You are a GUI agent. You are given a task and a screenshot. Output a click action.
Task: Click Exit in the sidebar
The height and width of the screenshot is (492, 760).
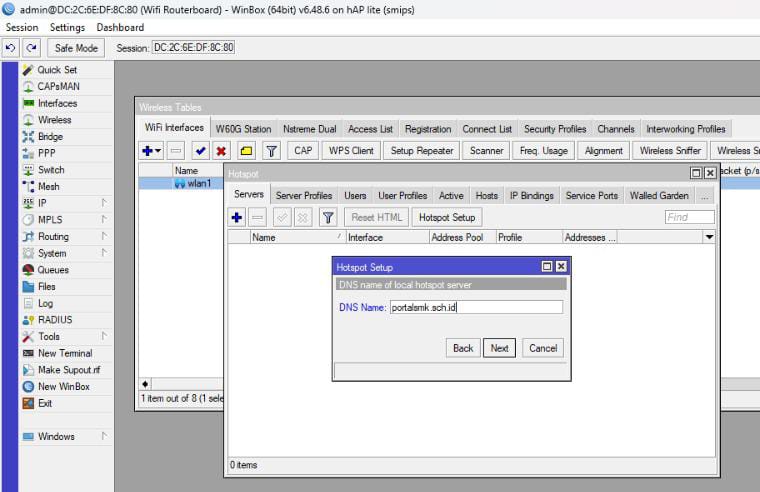click(45, 403)
